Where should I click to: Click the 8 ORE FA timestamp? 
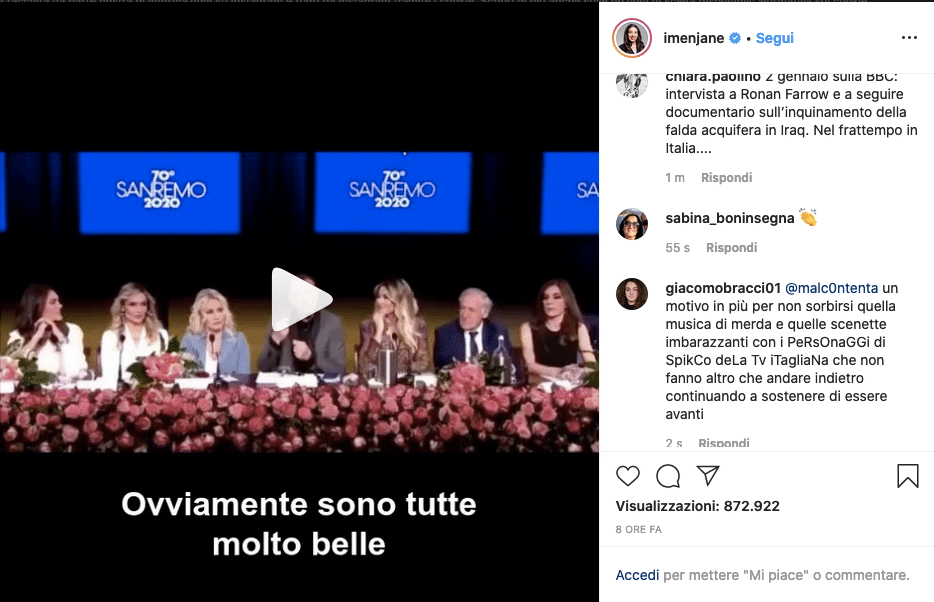pyautogui.click(x=639, y=529)
